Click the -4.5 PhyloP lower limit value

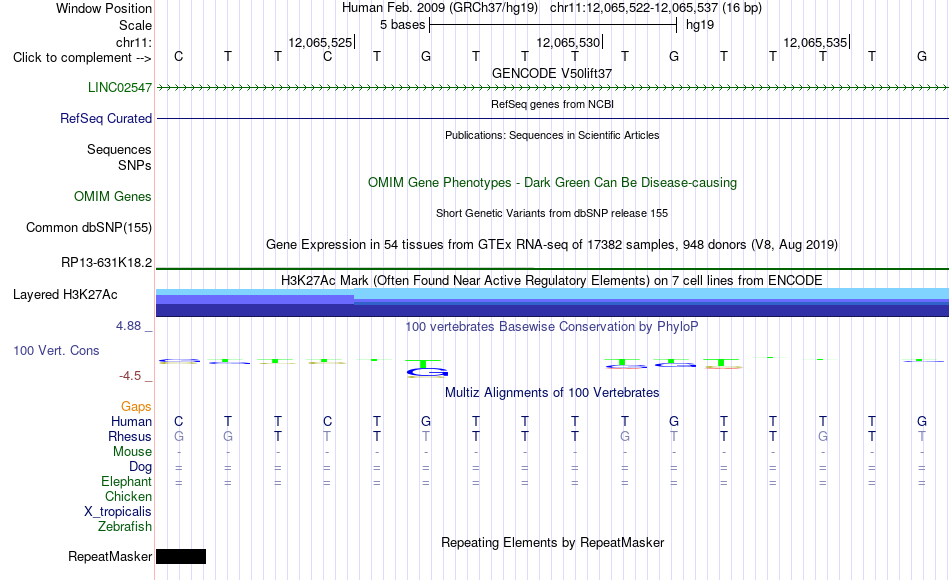[x=130, y=376]
